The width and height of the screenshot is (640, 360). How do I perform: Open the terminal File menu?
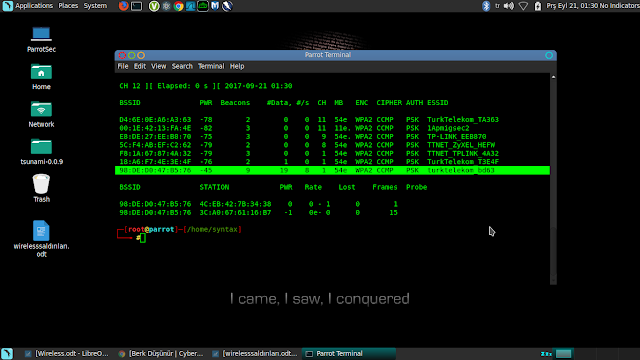pyautogui.click(x=123, y=66)
